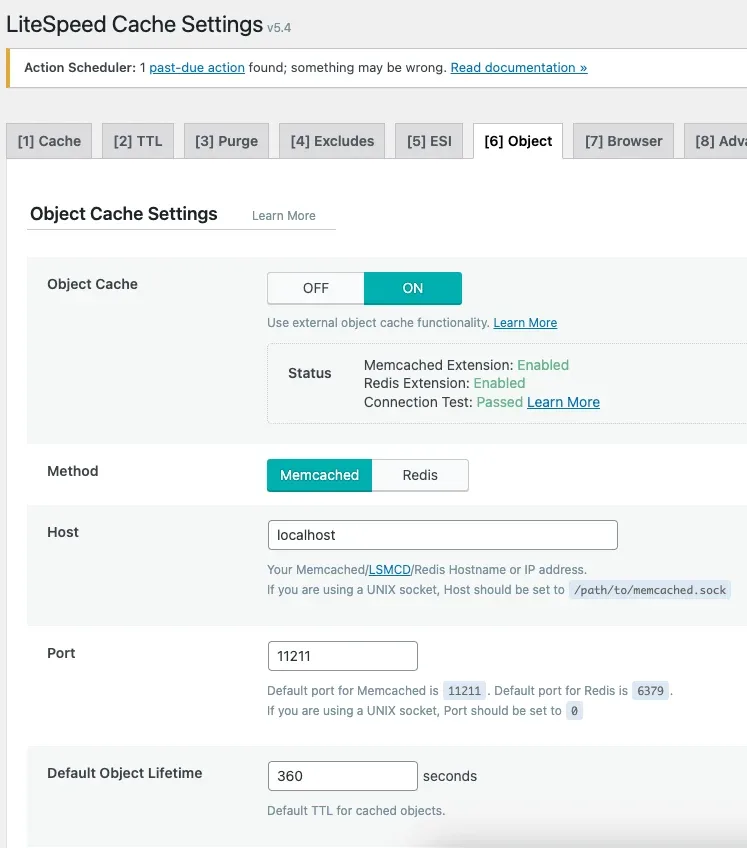
Task: Focus the Port input field
Action: coord(342,656)
